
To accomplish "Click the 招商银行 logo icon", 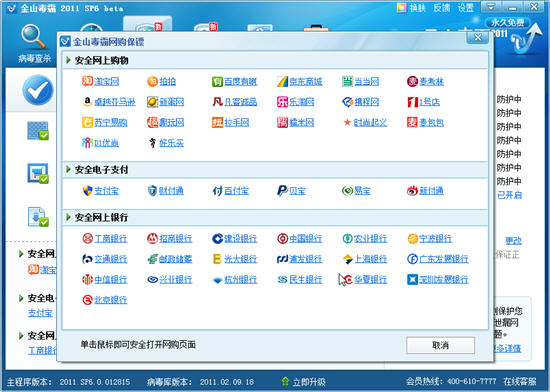I will point(152,238).
